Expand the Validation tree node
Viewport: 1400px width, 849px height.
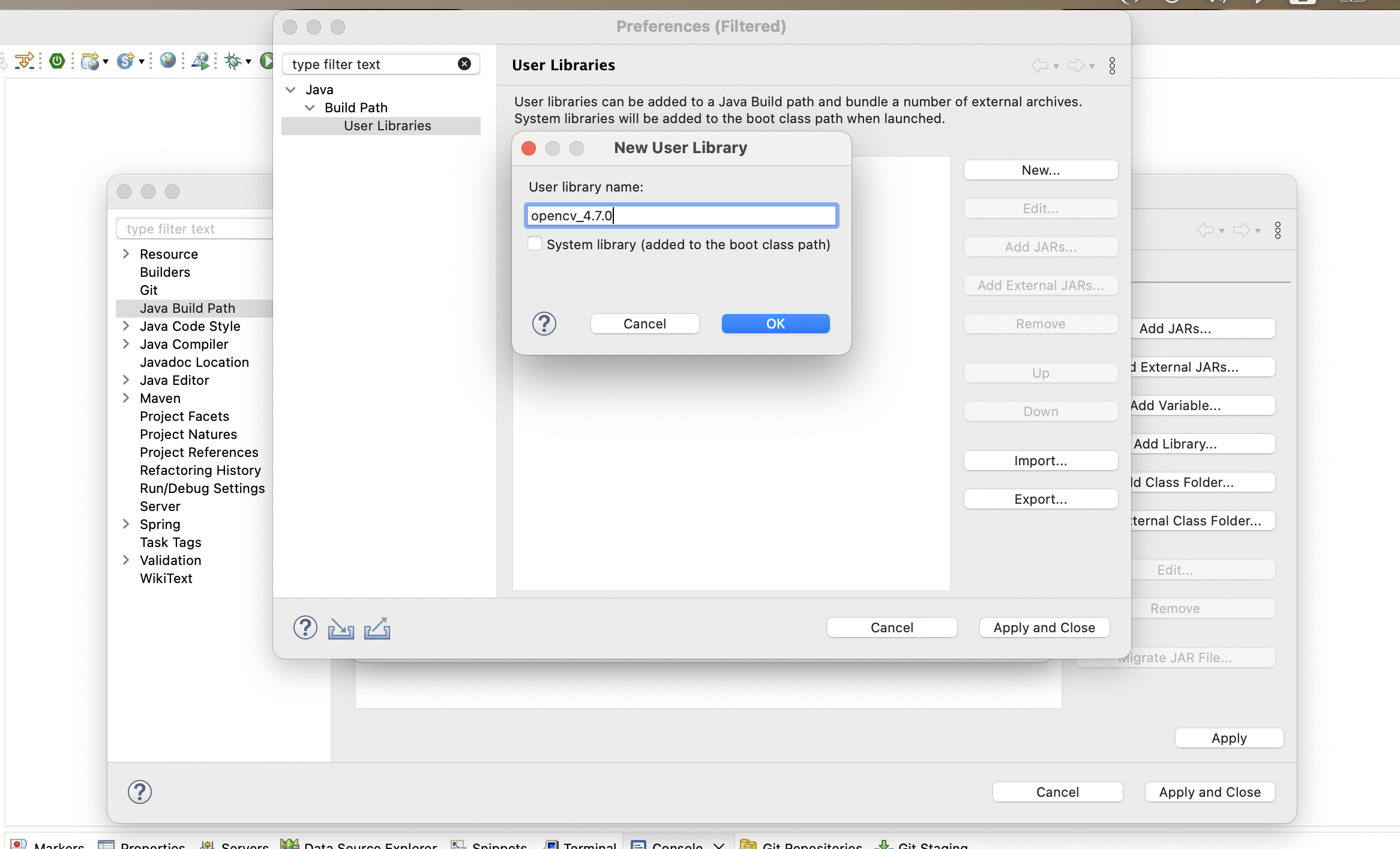pos(126,560)
